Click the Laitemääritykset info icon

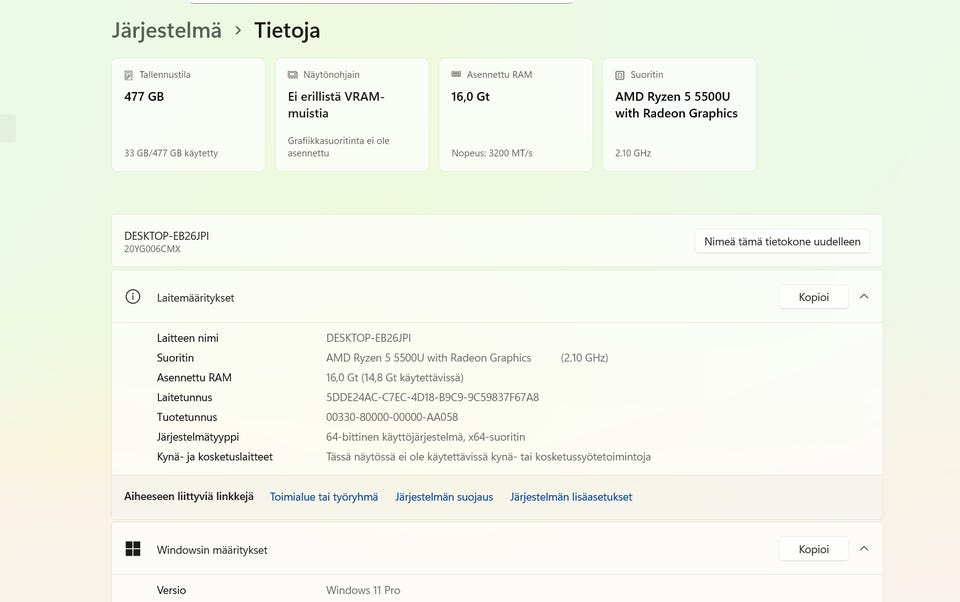click(133, 297)
